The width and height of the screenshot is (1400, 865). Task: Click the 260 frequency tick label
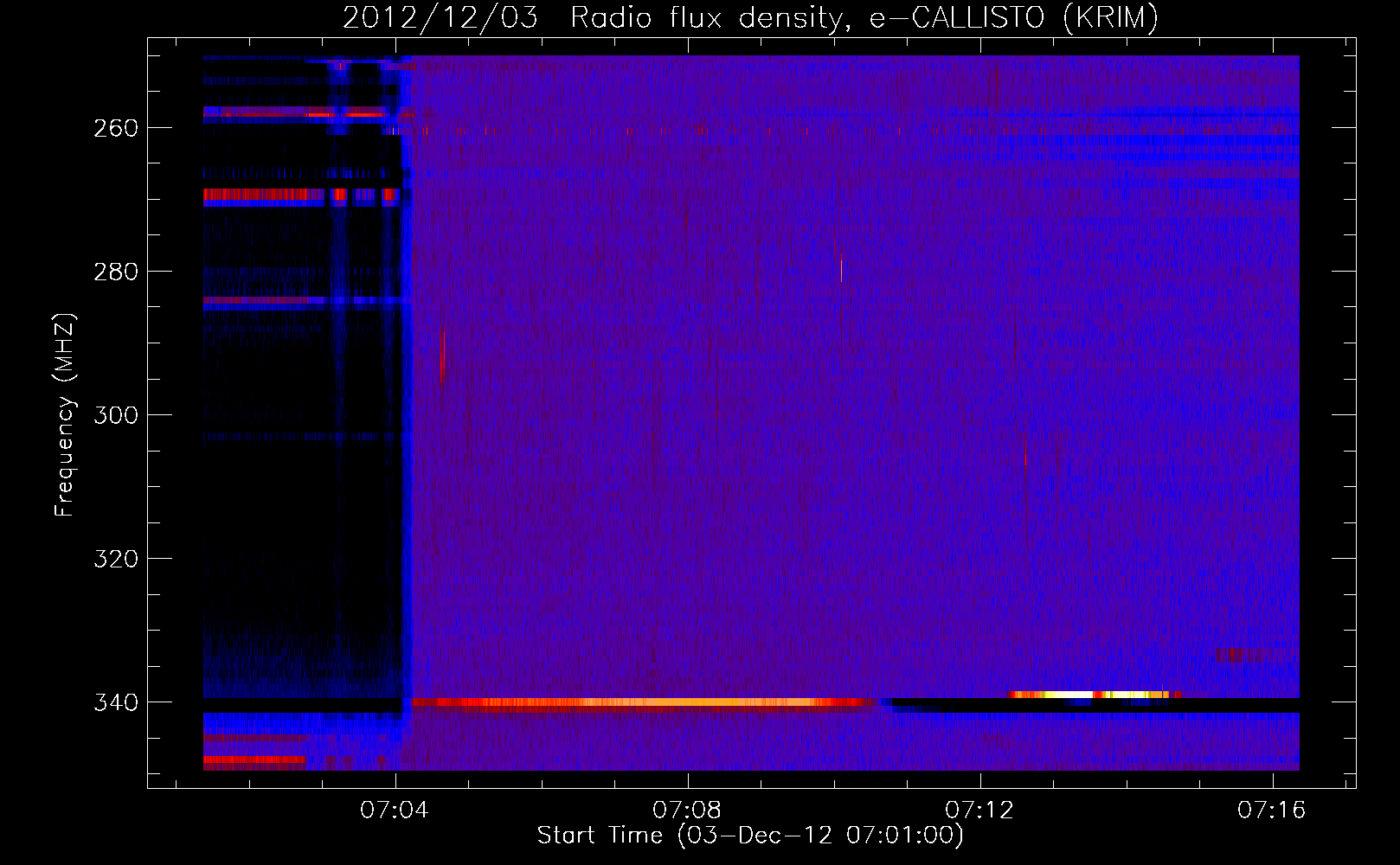coord(116,128)
